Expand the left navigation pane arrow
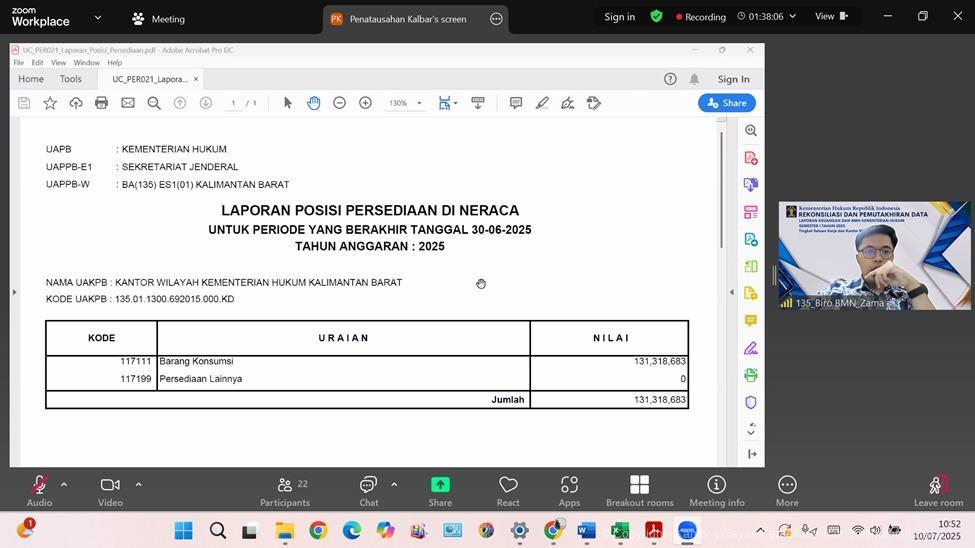Screen dimensions: 975x548 (x=14, y=292)
